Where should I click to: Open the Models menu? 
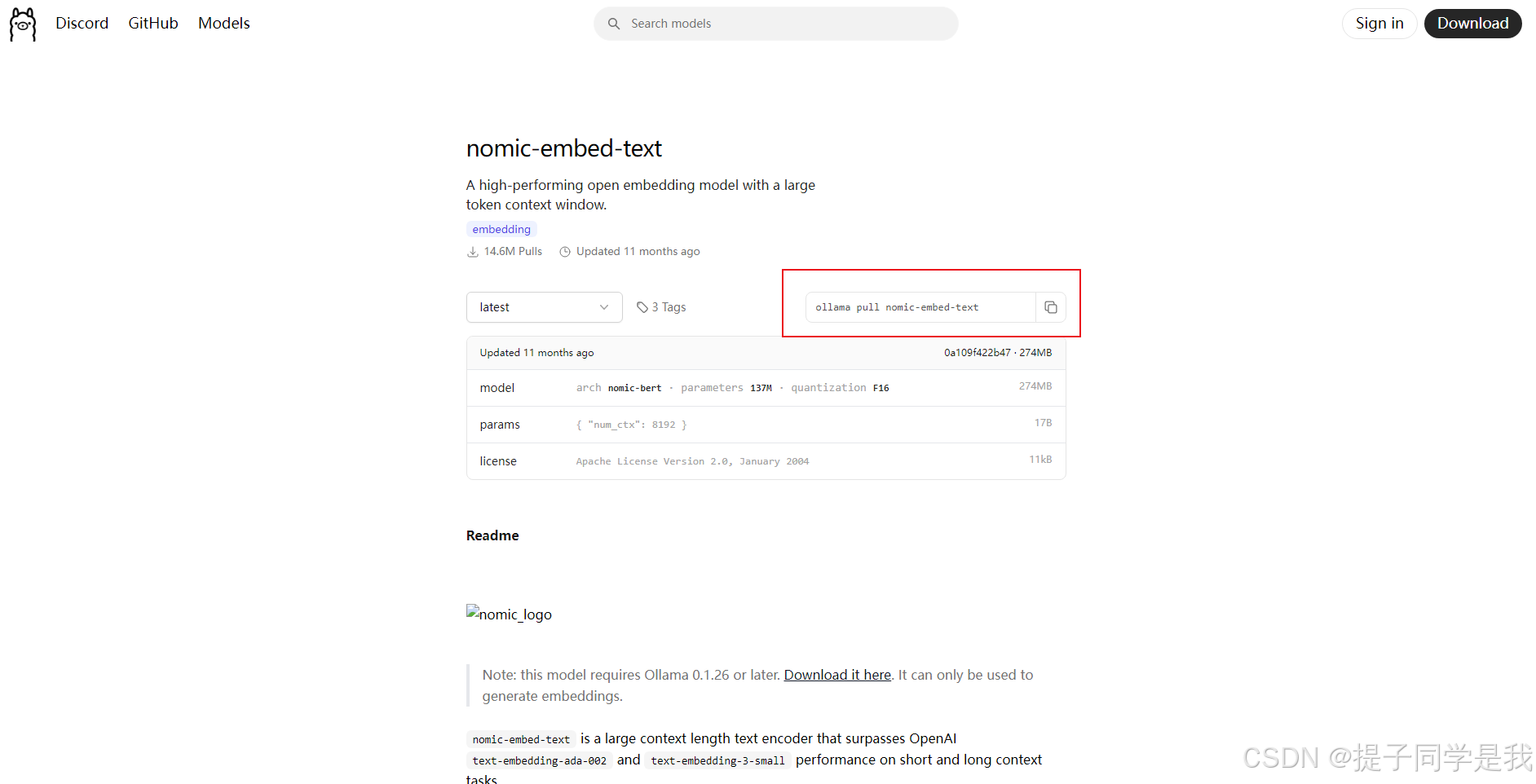[223, 23]
